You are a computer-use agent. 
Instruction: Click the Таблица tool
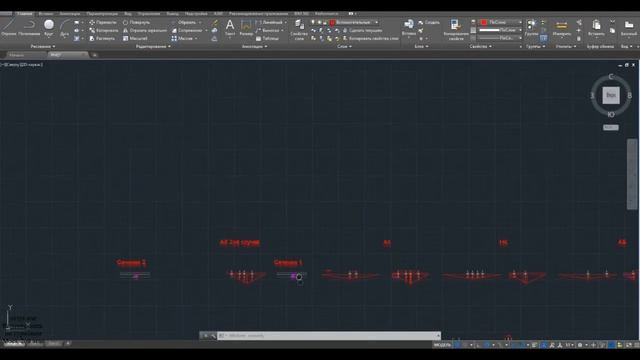pos(267,38)
